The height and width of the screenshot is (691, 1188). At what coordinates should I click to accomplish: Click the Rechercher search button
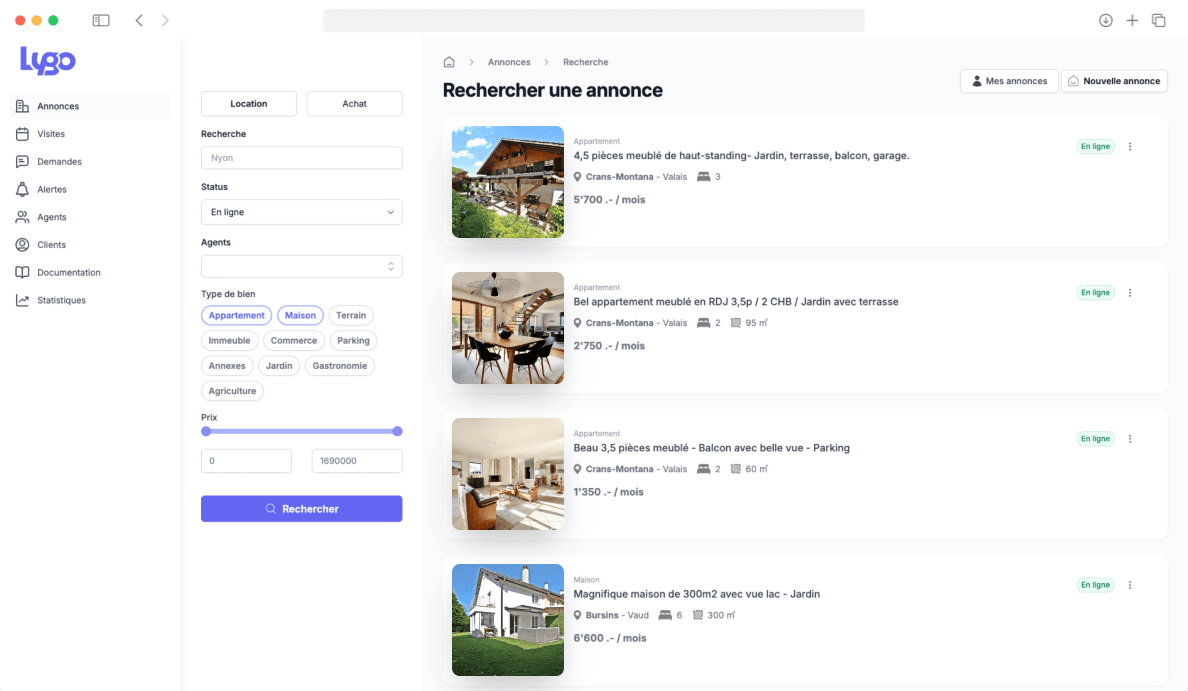[x=301, y=508]
